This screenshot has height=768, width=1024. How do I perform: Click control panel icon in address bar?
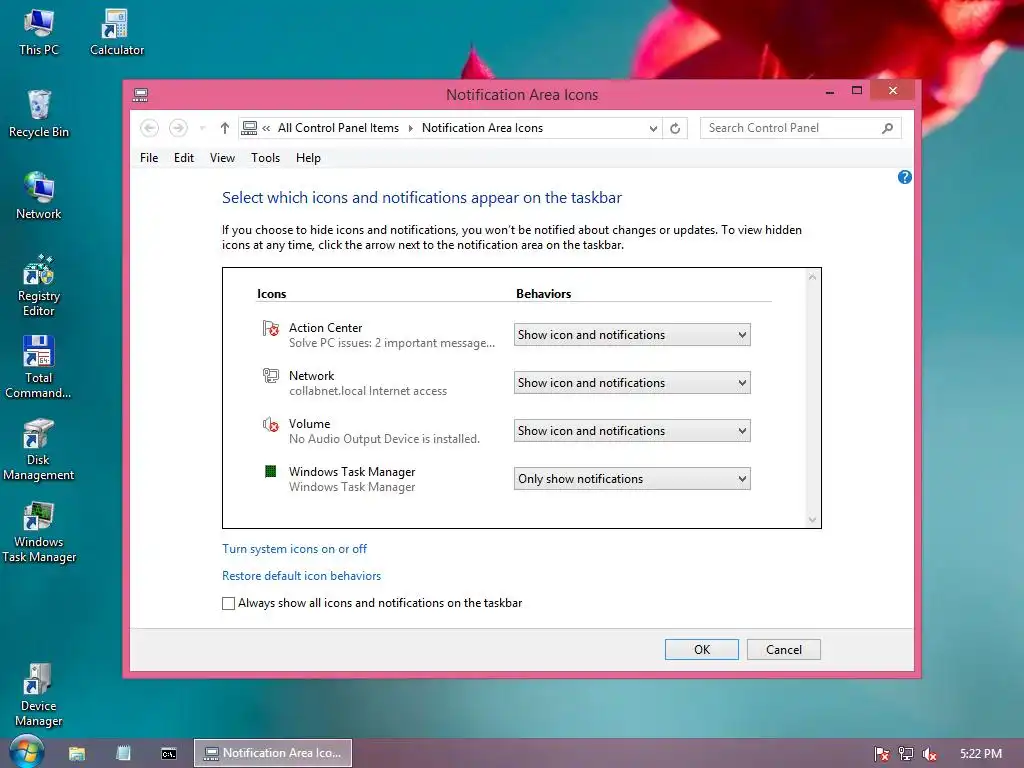click(249, 128)
